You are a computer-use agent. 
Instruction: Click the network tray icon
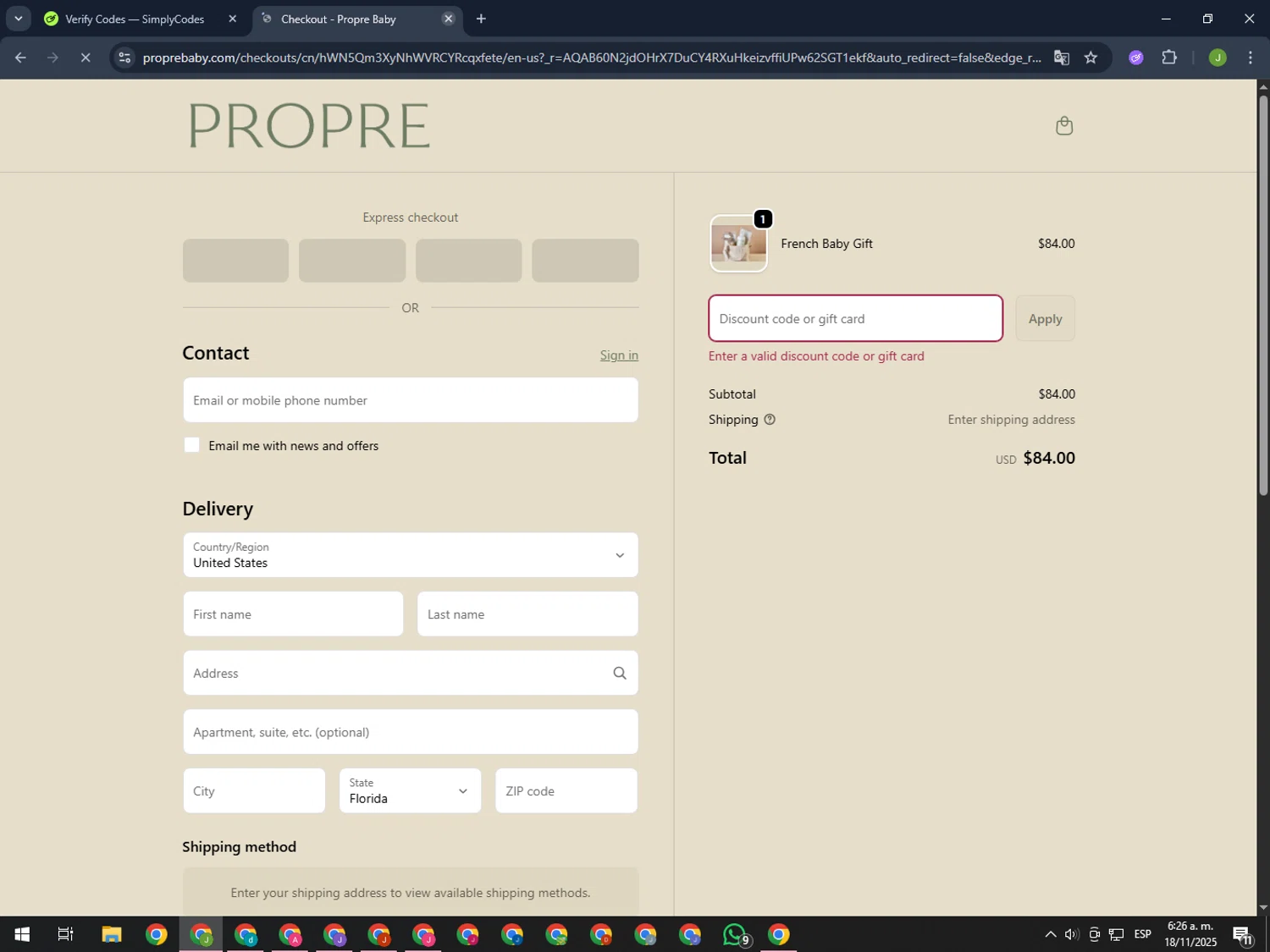pos(1117,934)
